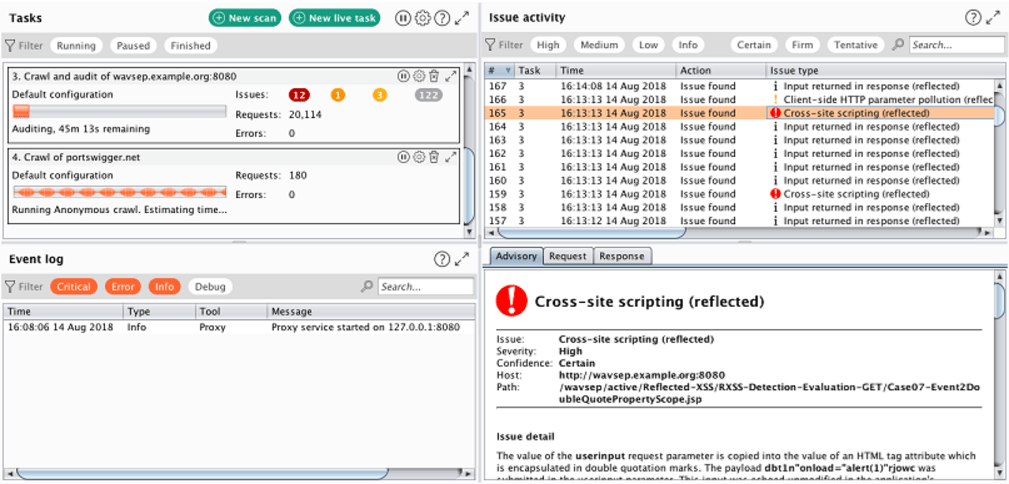Open the Response tab

[621, 256]
